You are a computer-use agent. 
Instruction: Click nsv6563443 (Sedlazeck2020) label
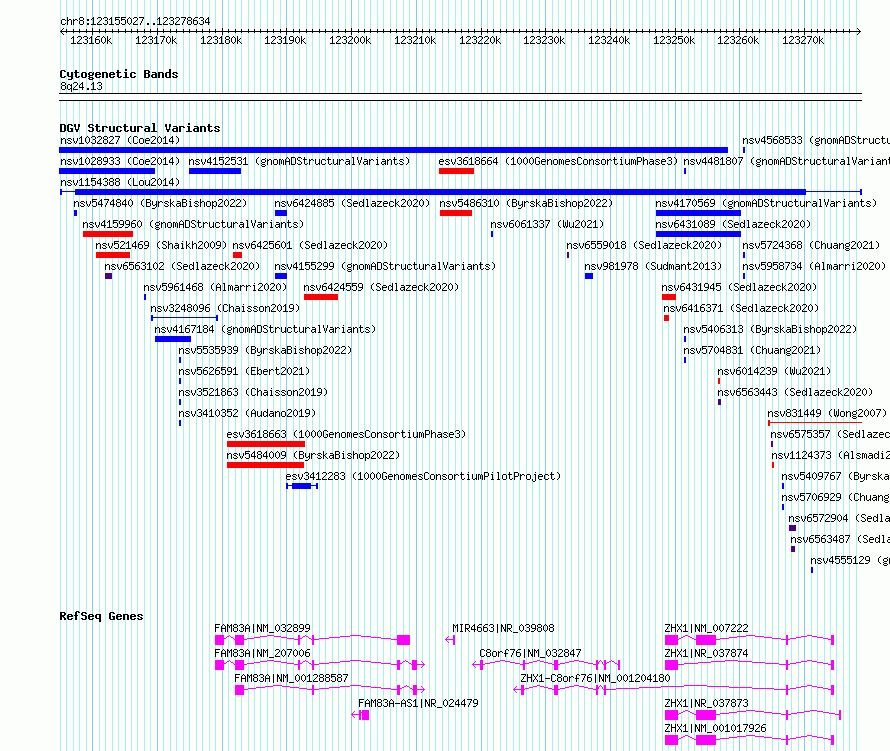pos(795,392)
